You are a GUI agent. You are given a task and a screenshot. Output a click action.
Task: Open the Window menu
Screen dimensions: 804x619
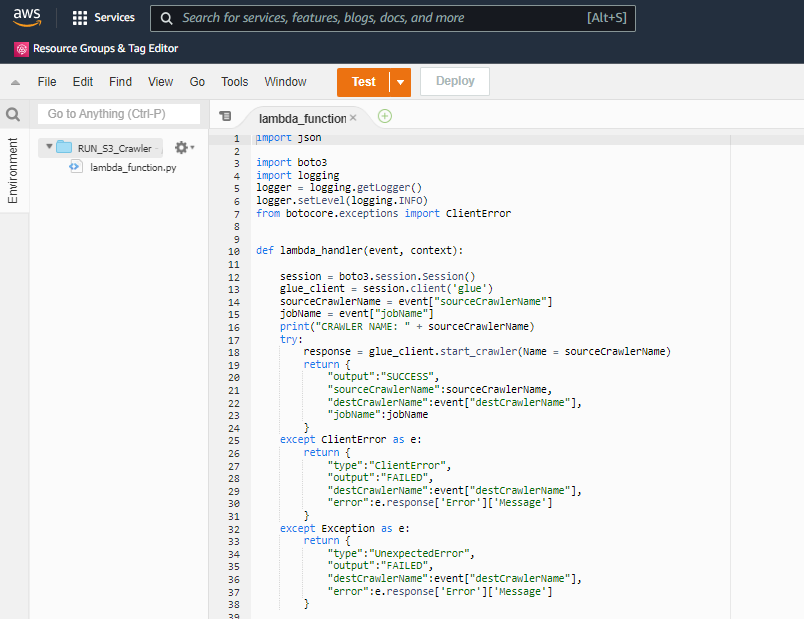(285, 82)
